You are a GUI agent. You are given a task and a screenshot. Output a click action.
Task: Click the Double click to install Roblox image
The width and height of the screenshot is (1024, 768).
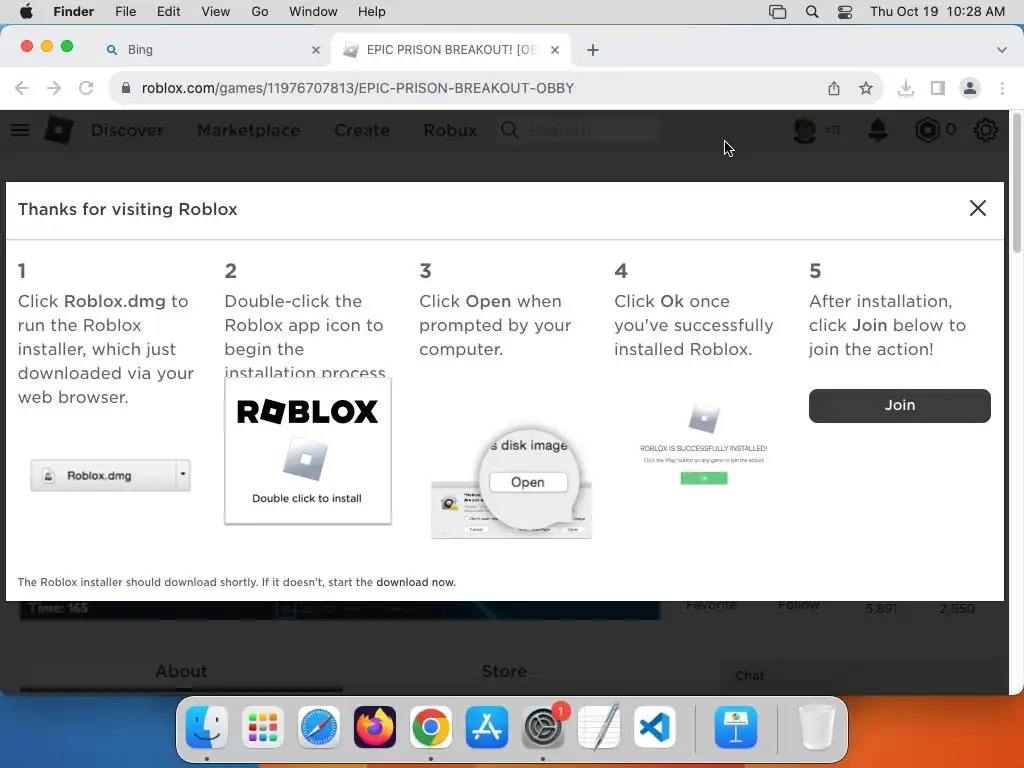coord(308,451)
